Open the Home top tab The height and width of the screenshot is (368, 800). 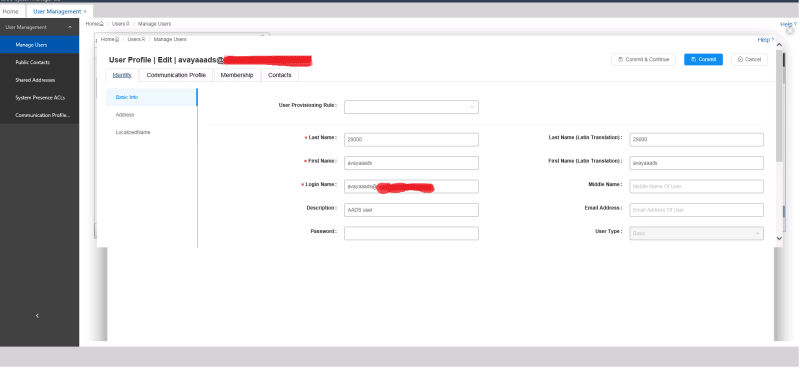(x=10, y=11)
